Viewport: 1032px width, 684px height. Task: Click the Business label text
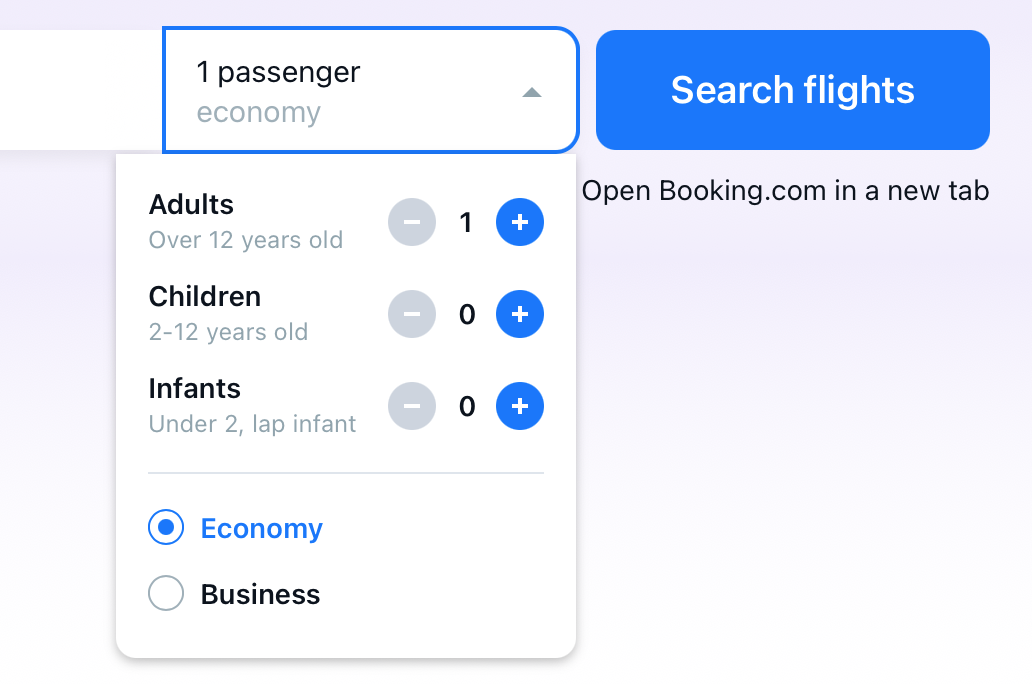(x=261, y=594)
